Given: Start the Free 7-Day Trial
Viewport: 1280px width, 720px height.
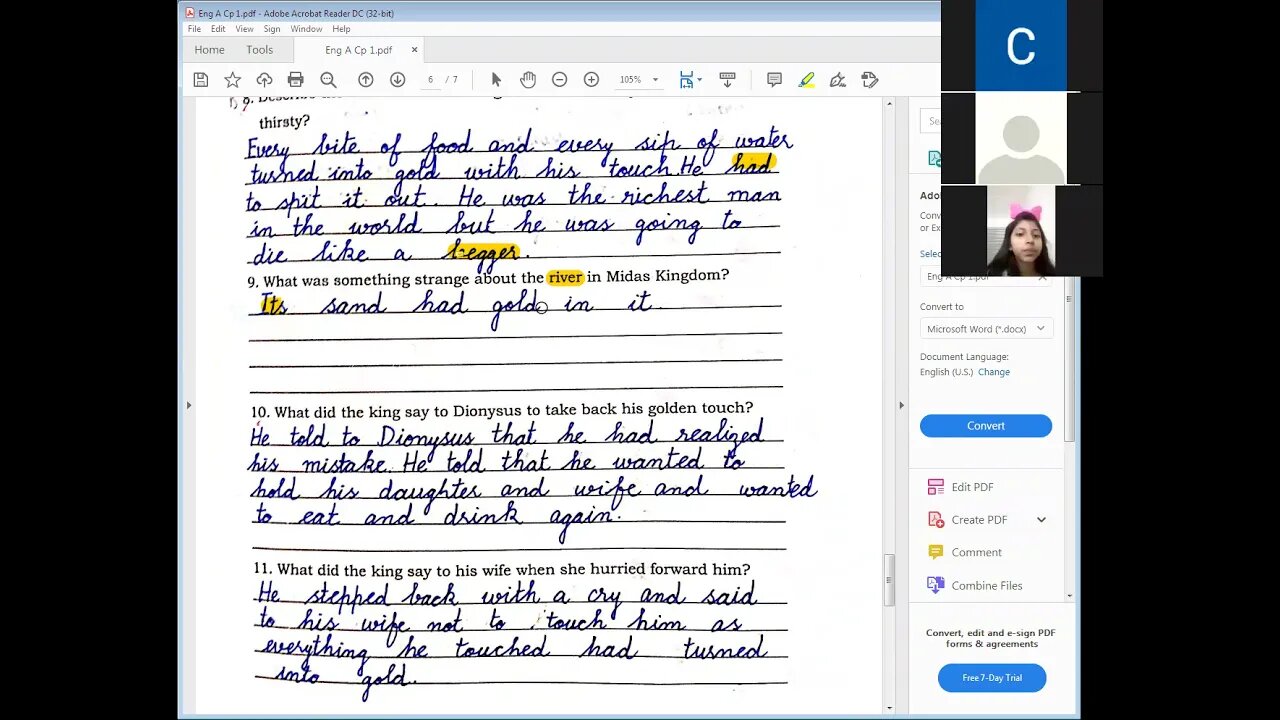Looking at the screenshot, I should point(992,678).
